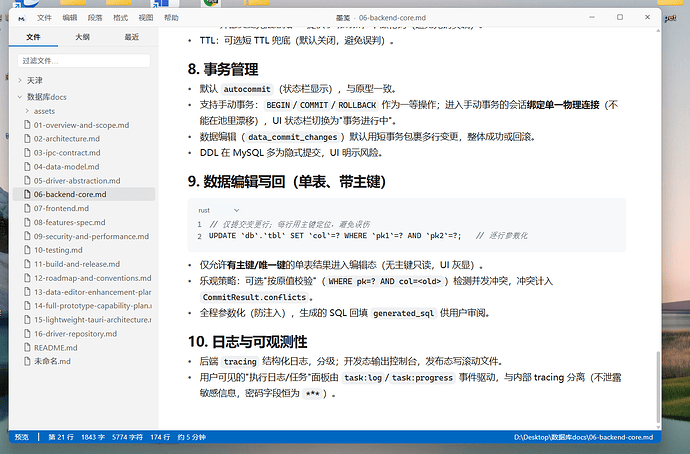Image resolution: width=690 pixels, height=454 pixels.
Task: Switch to the 大纲 sidebar tab
Action: 82,37
